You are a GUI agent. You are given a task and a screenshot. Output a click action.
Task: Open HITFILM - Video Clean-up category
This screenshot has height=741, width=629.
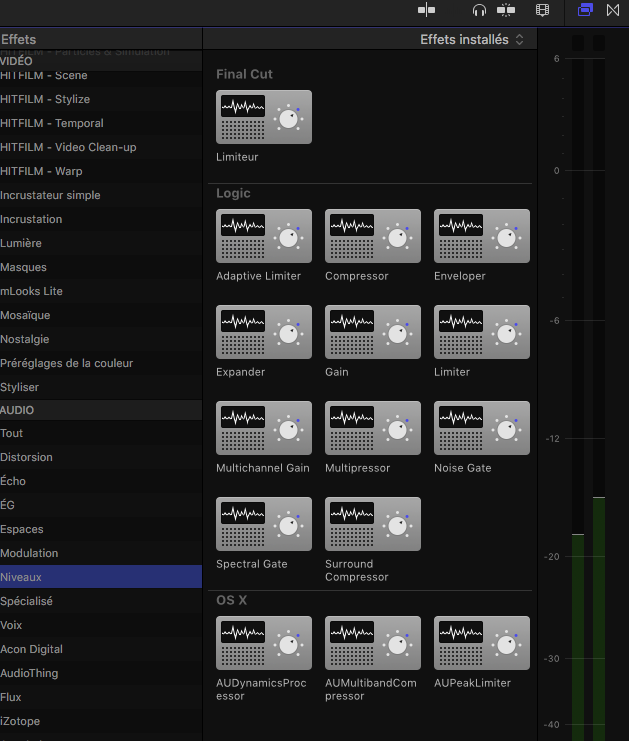pos(101,147)
